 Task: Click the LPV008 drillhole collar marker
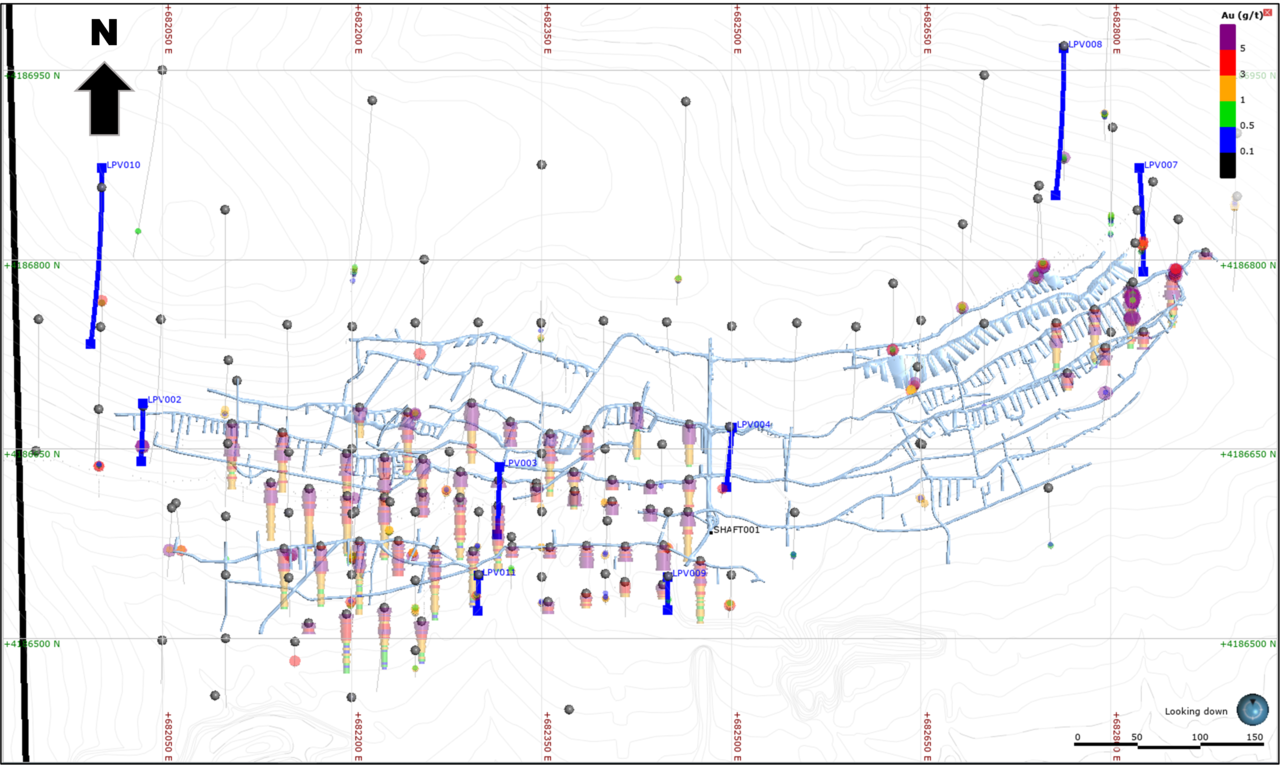point(1063,46)
